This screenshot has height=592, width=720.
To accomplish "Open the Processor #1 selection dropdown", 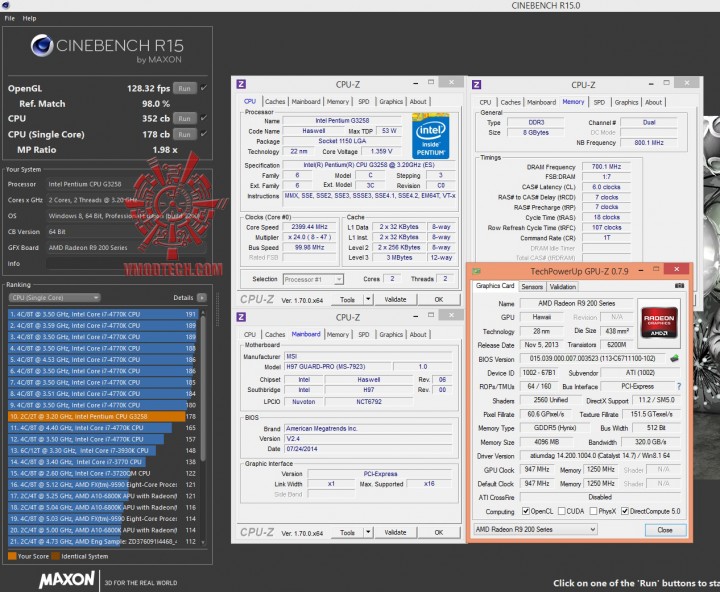I will coord(313,279).
